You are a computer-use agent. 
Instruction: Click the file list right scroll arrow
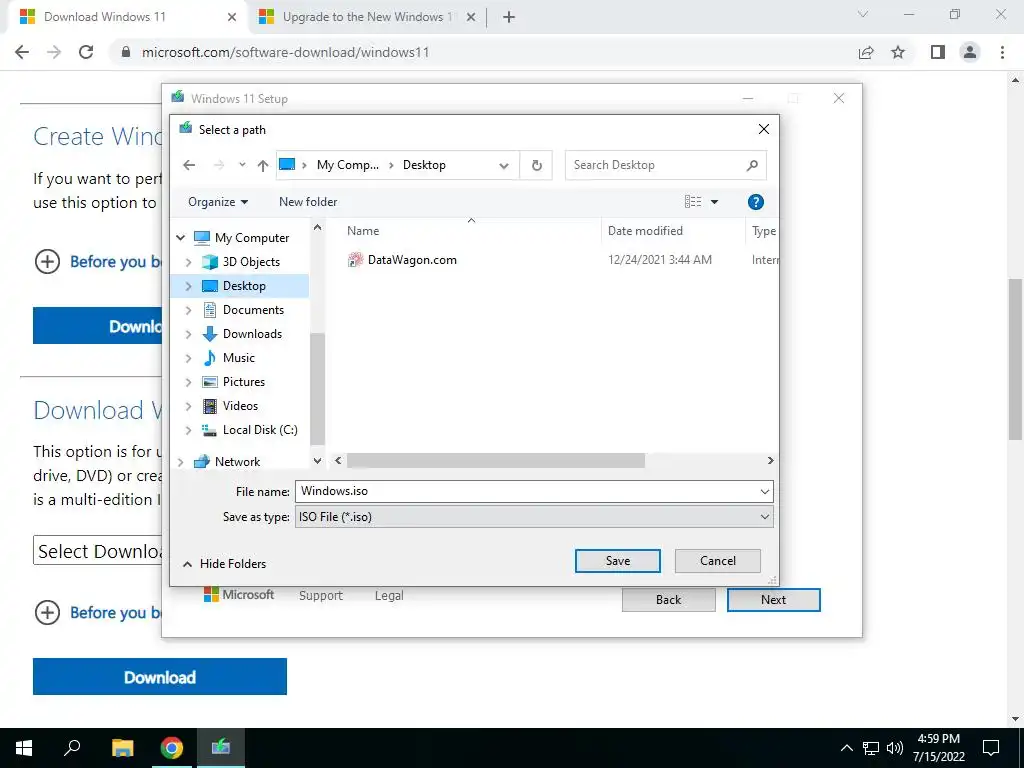(x=770, y=460)
